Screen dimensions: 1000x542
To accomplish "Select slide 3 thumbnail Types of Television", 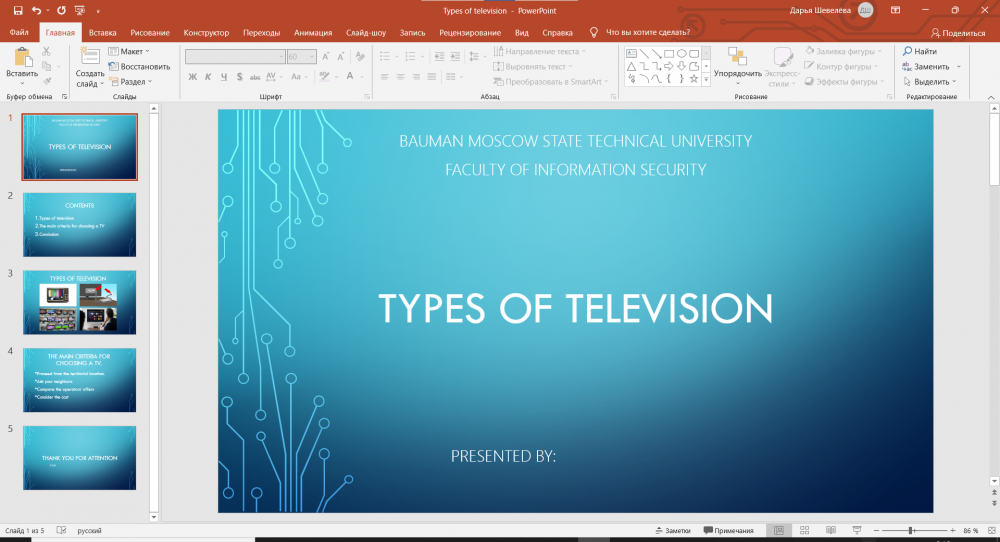I will pyautogui.click(x=79, y=302).
